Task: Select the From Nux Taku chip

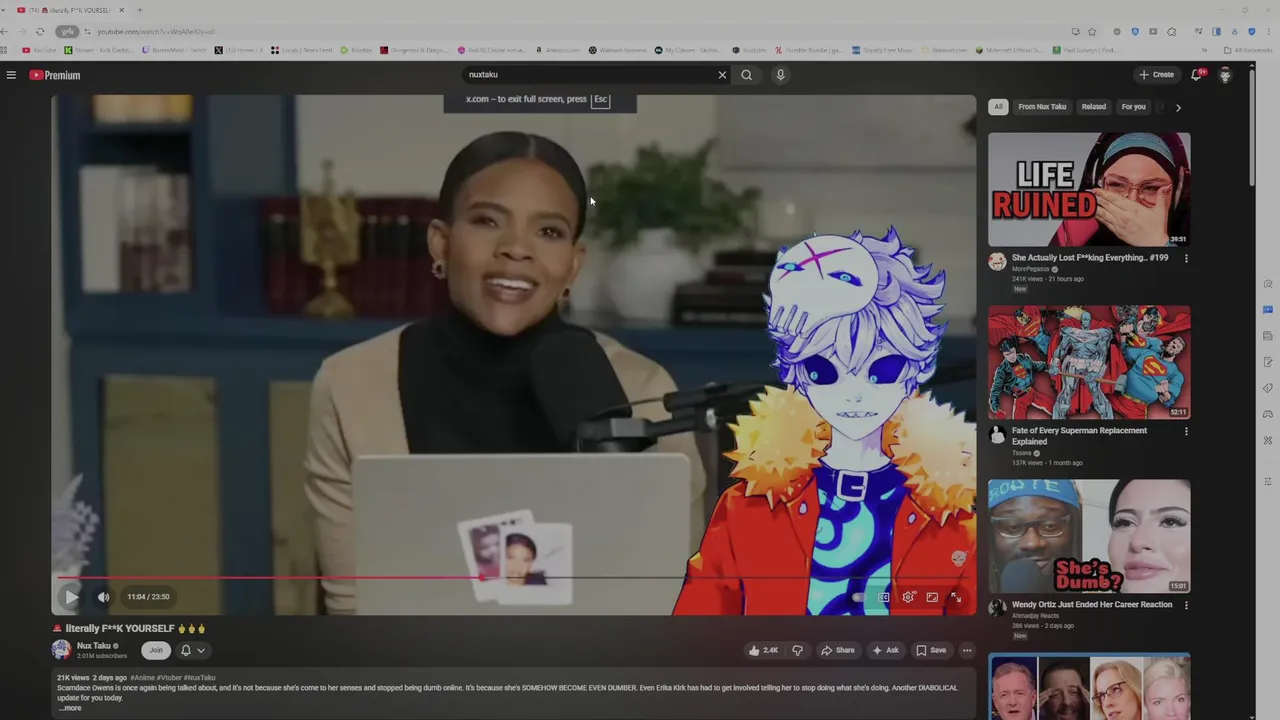Action: click(x=1042, y=107)
